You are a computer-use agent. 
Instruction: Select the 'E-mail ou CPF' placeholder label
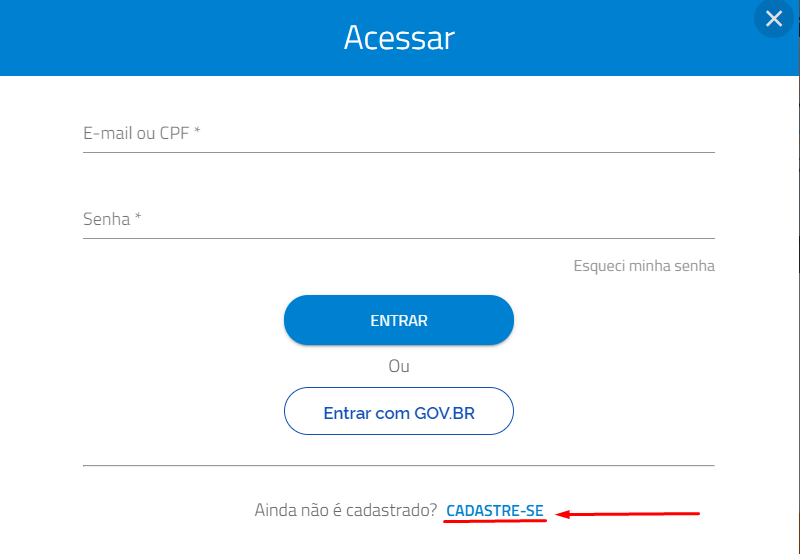[x=137, y=133]
